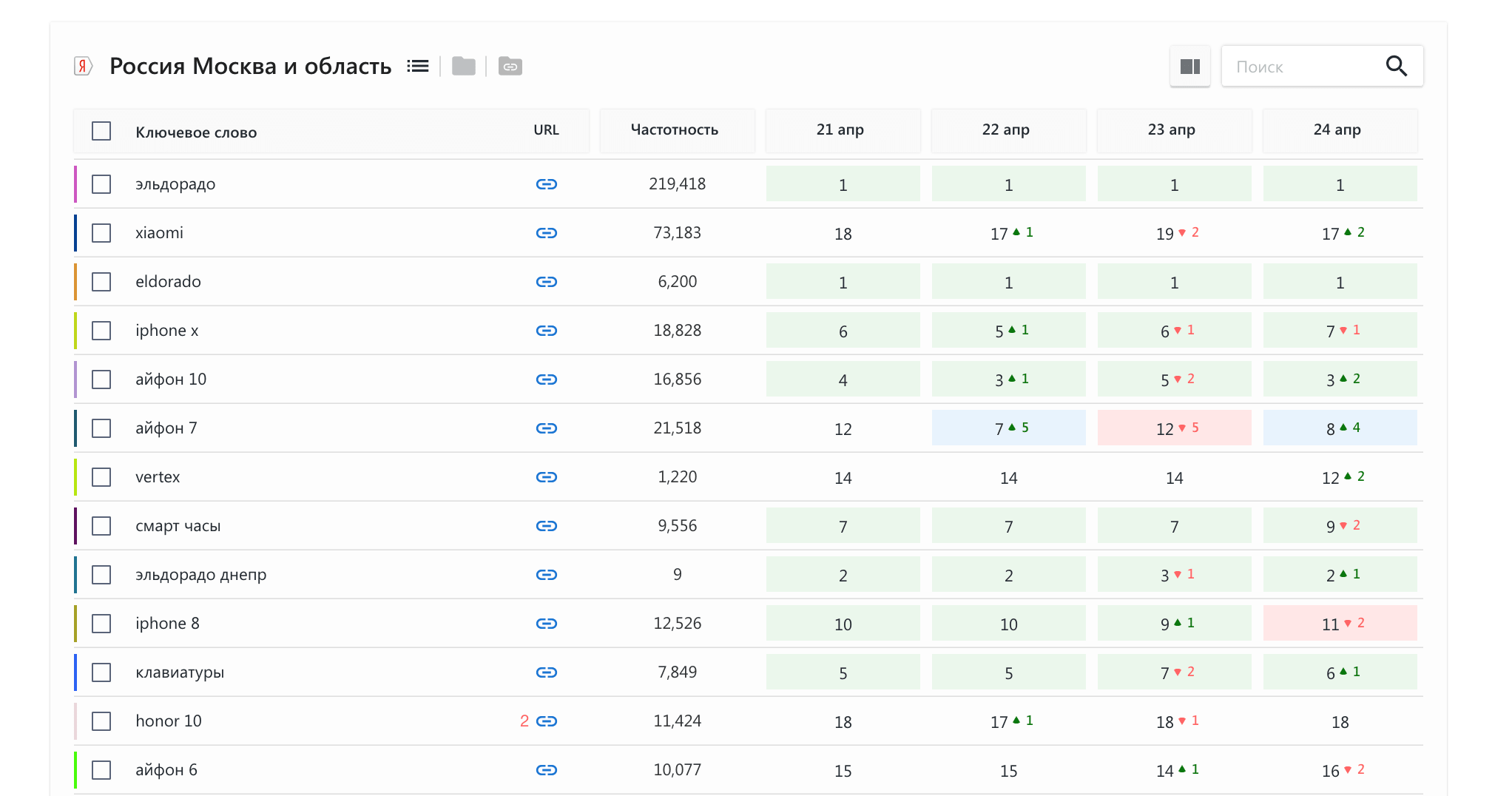Open URL link icon for iphone 8
The image size is (1512, 796).
tap(547, 624)
